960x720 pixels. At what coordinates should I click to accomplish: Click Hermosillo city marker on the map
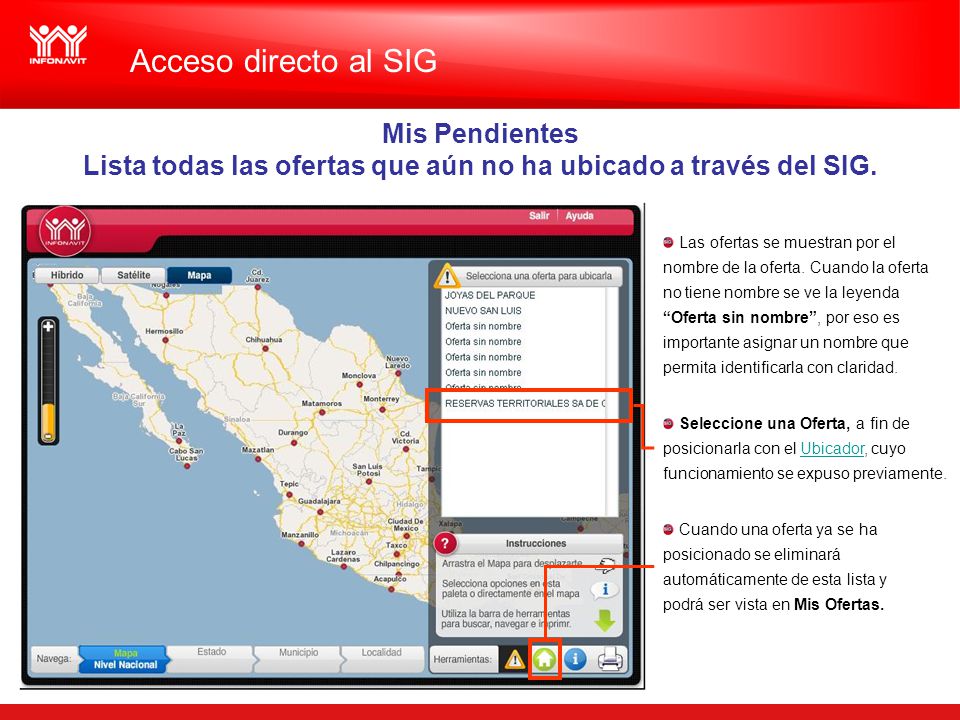click(x=164, y=339)
